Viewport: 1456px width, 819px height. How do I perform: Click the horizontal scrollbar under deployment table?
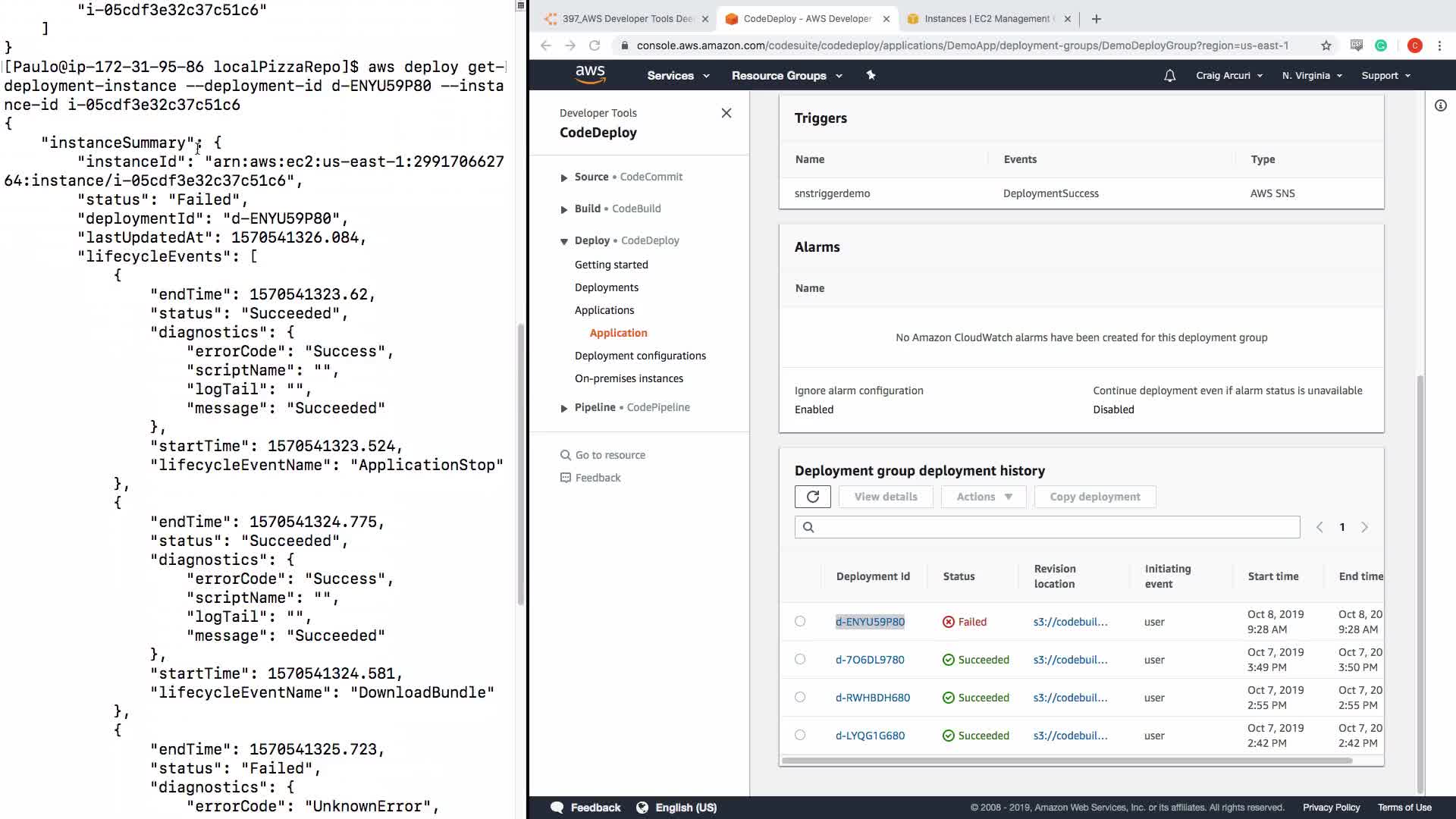pos(1065,760)
